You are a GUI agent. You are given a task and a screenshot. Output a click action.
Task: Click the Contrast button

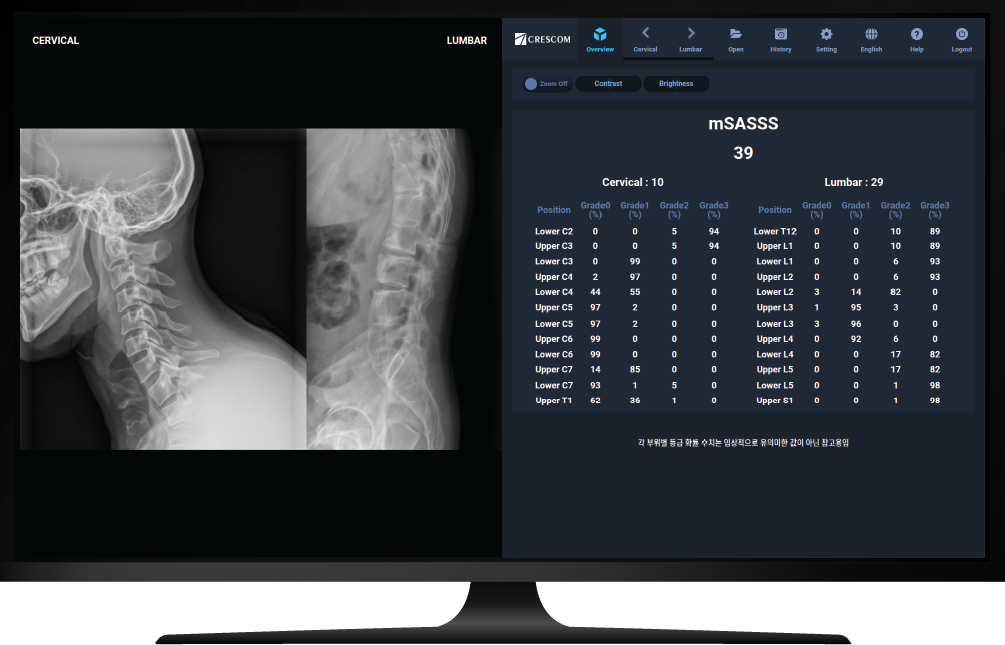point(608,84)
